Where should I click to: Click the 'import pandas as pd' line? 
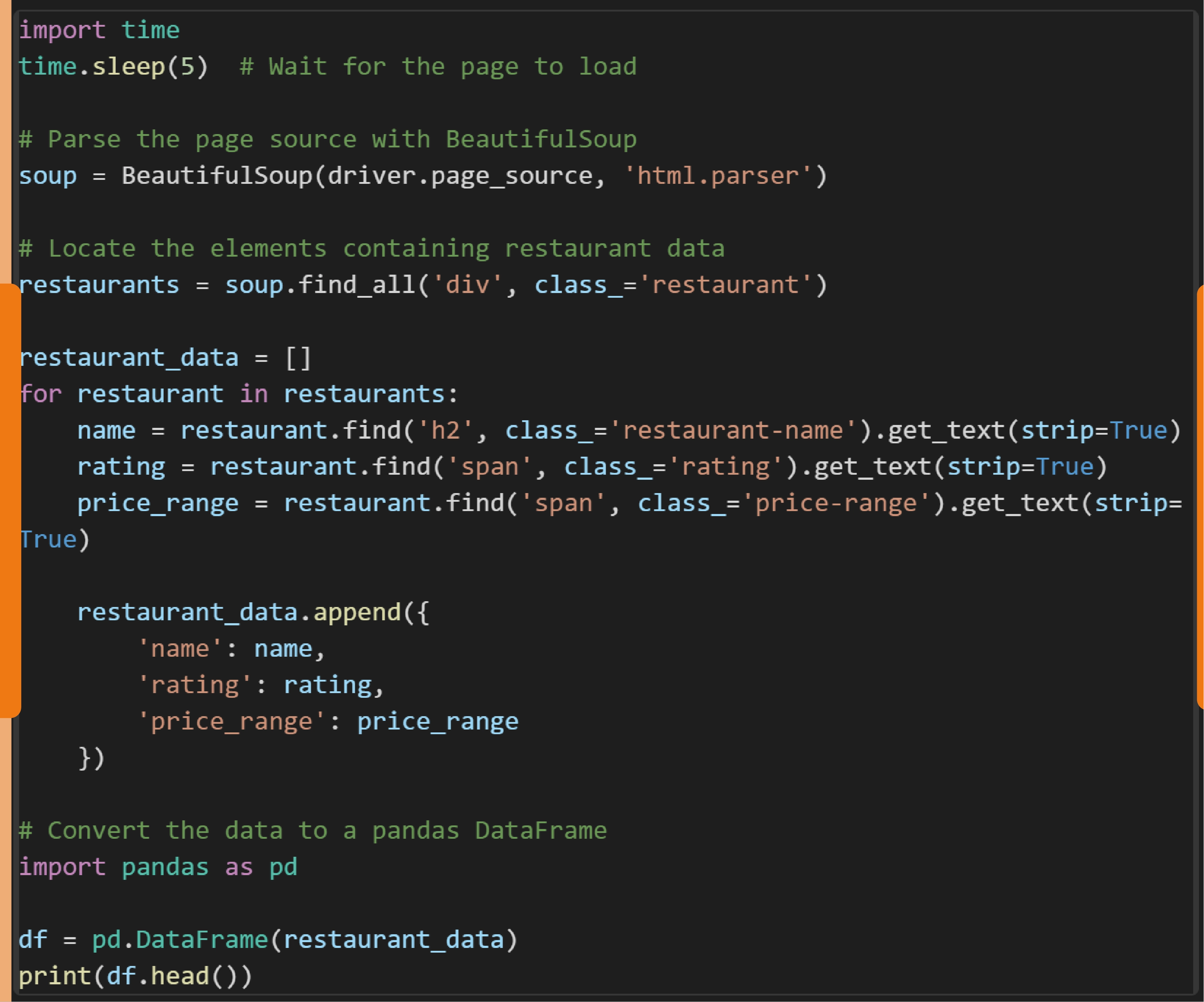pyautogui.click(x=158, y=867)
